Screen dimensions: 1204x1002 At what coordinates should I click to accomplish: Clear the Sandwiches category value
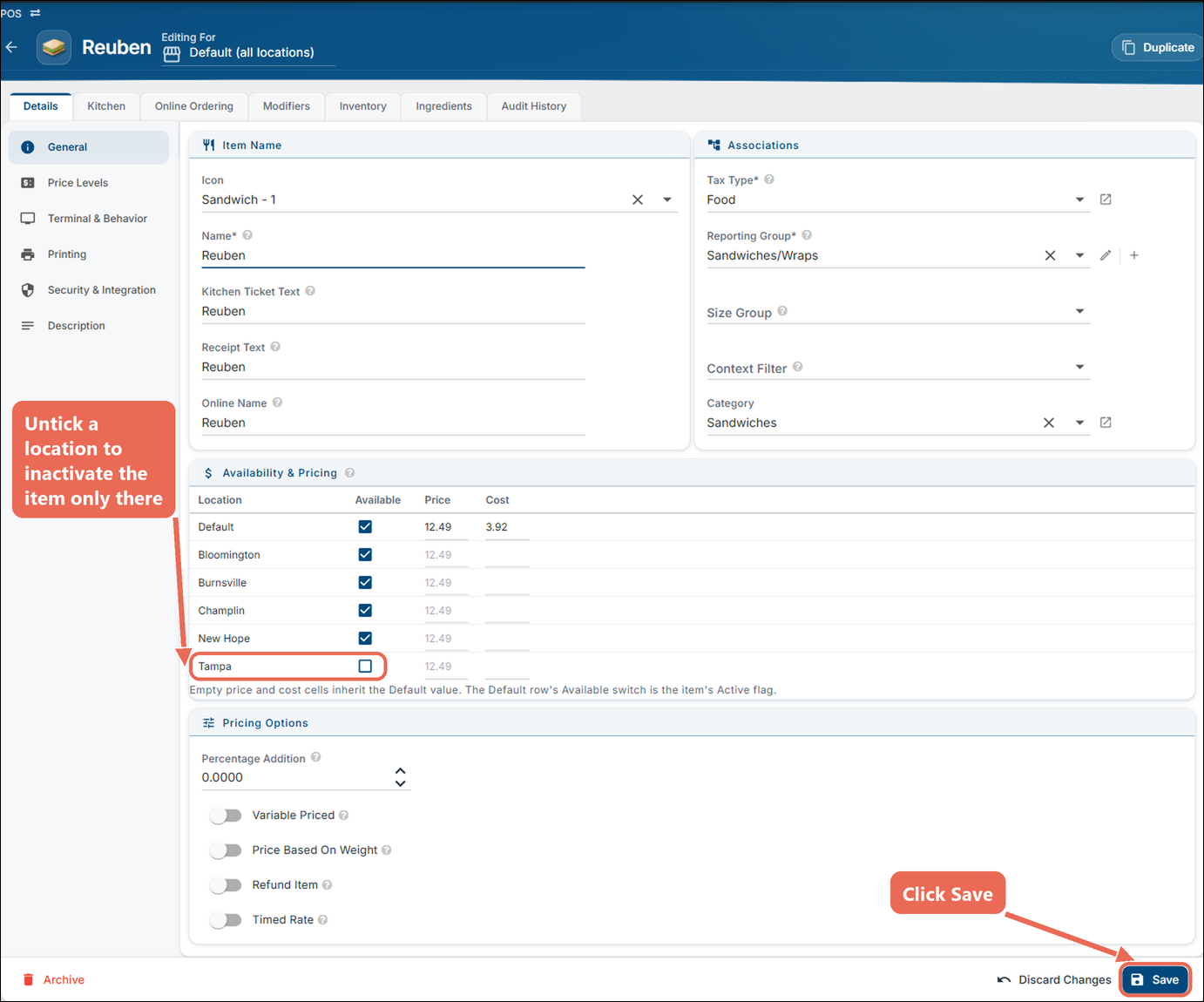[1049, 423]
